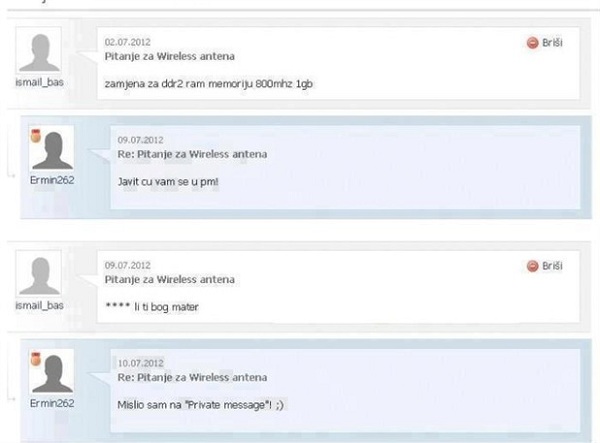Click medal badge on first Ermin262 avatar

(x=36, y=136)
